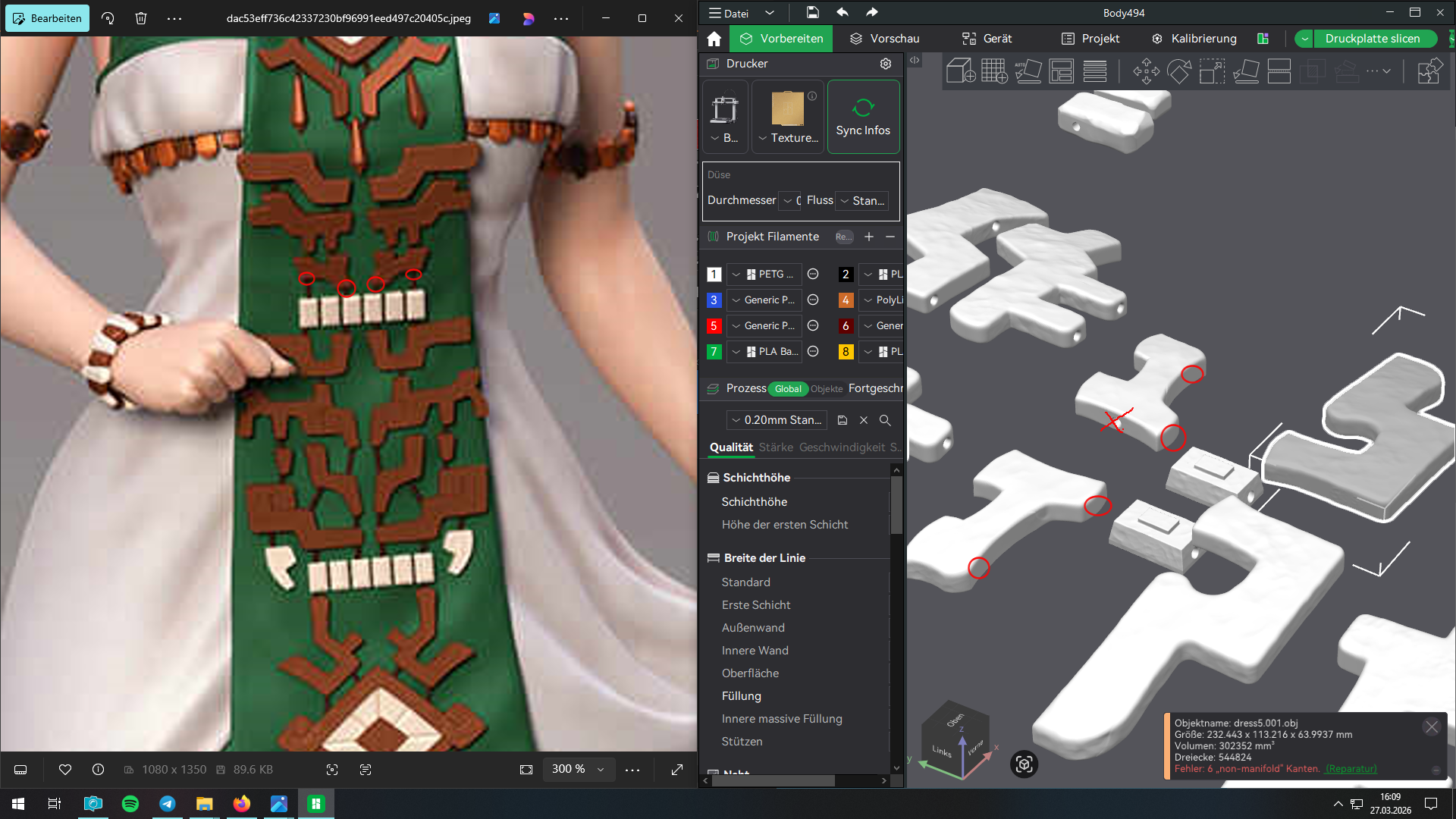Enter fullscreen in Photos viewer
Image resolution: width=1456 pixels, height=819 pixels.
[x=677, y=770]
